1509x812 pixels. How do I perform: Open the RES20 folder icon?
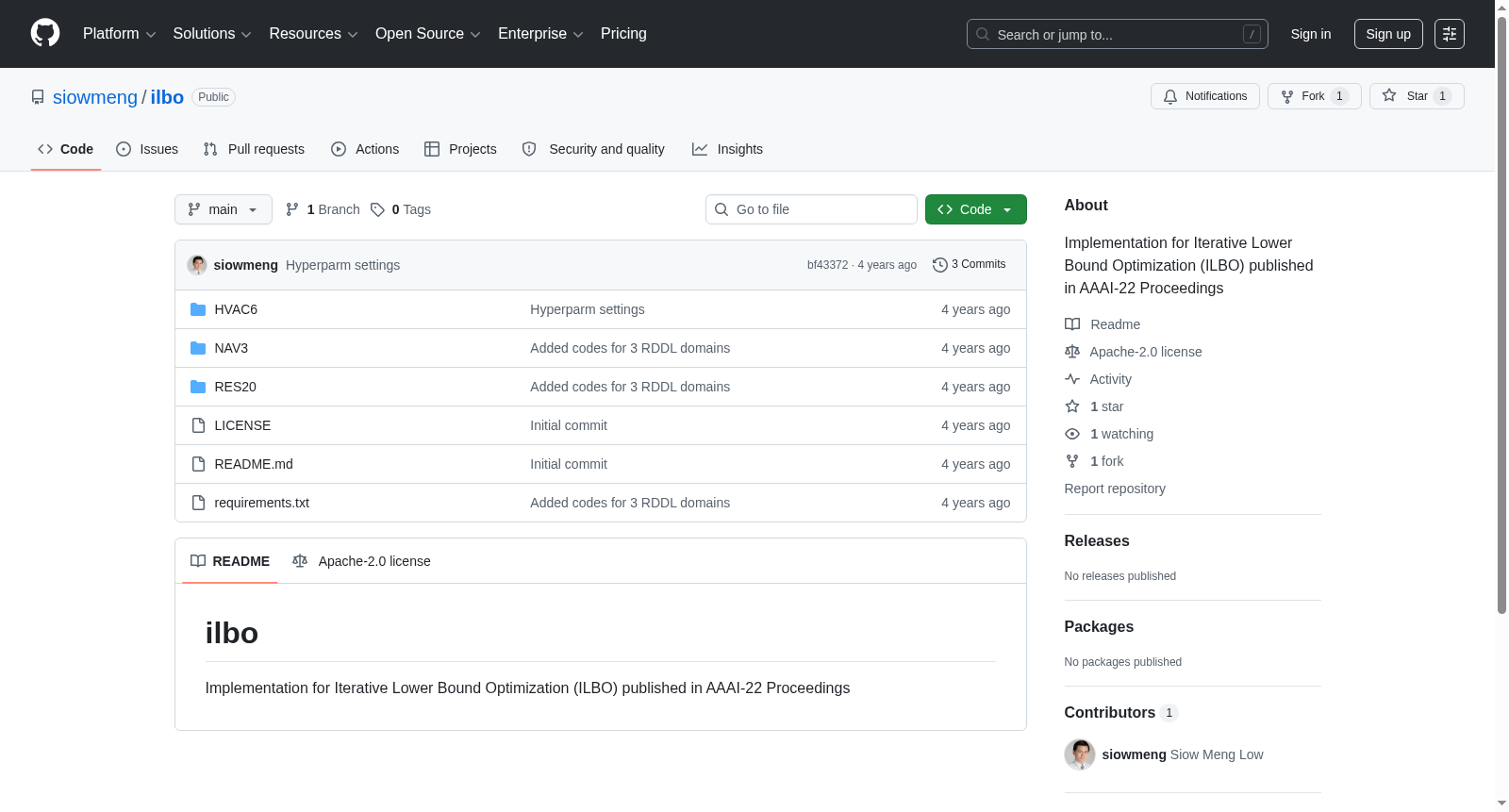click(198, 387)
